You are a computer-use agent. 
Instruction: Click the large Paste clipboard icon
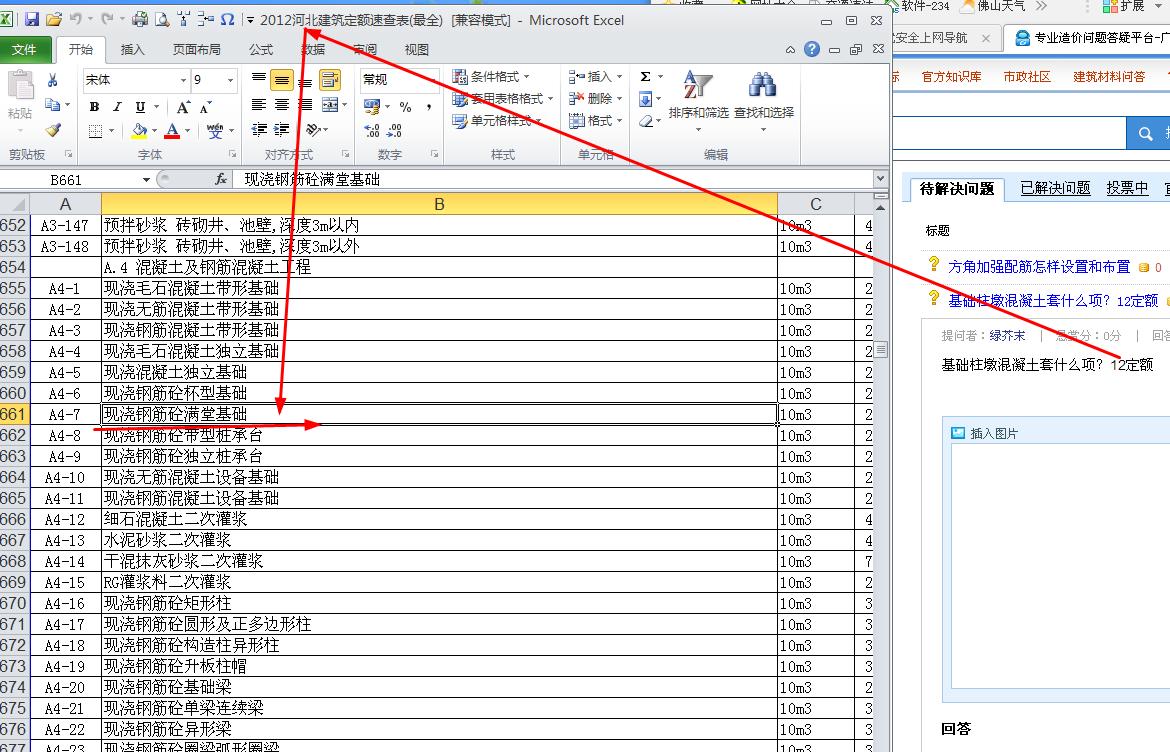click(x=20, y=86)
